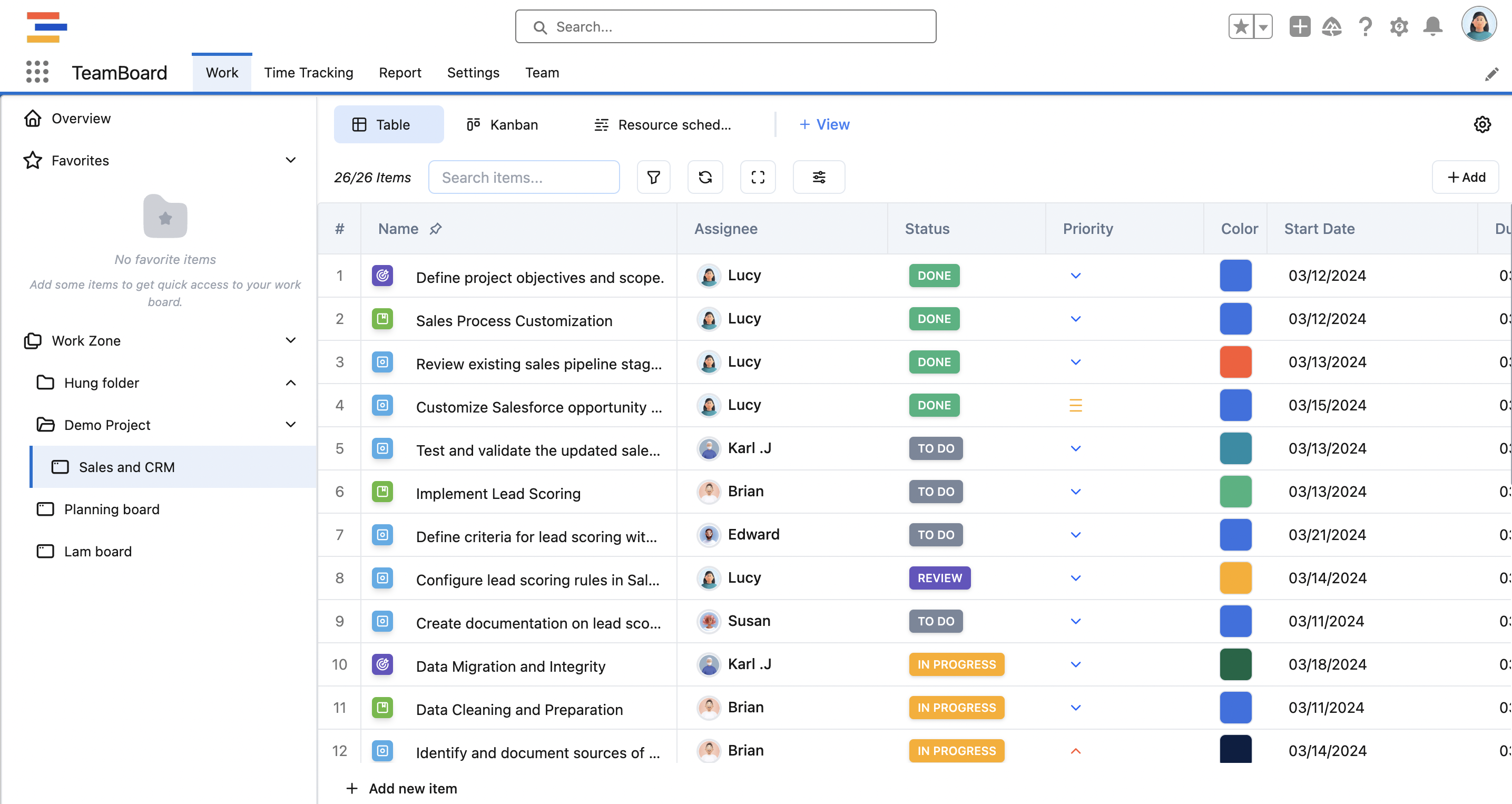This screenshot has width=1512, height=804.
Task: Open the apps grid launcher icon
Action: [37, 72]
